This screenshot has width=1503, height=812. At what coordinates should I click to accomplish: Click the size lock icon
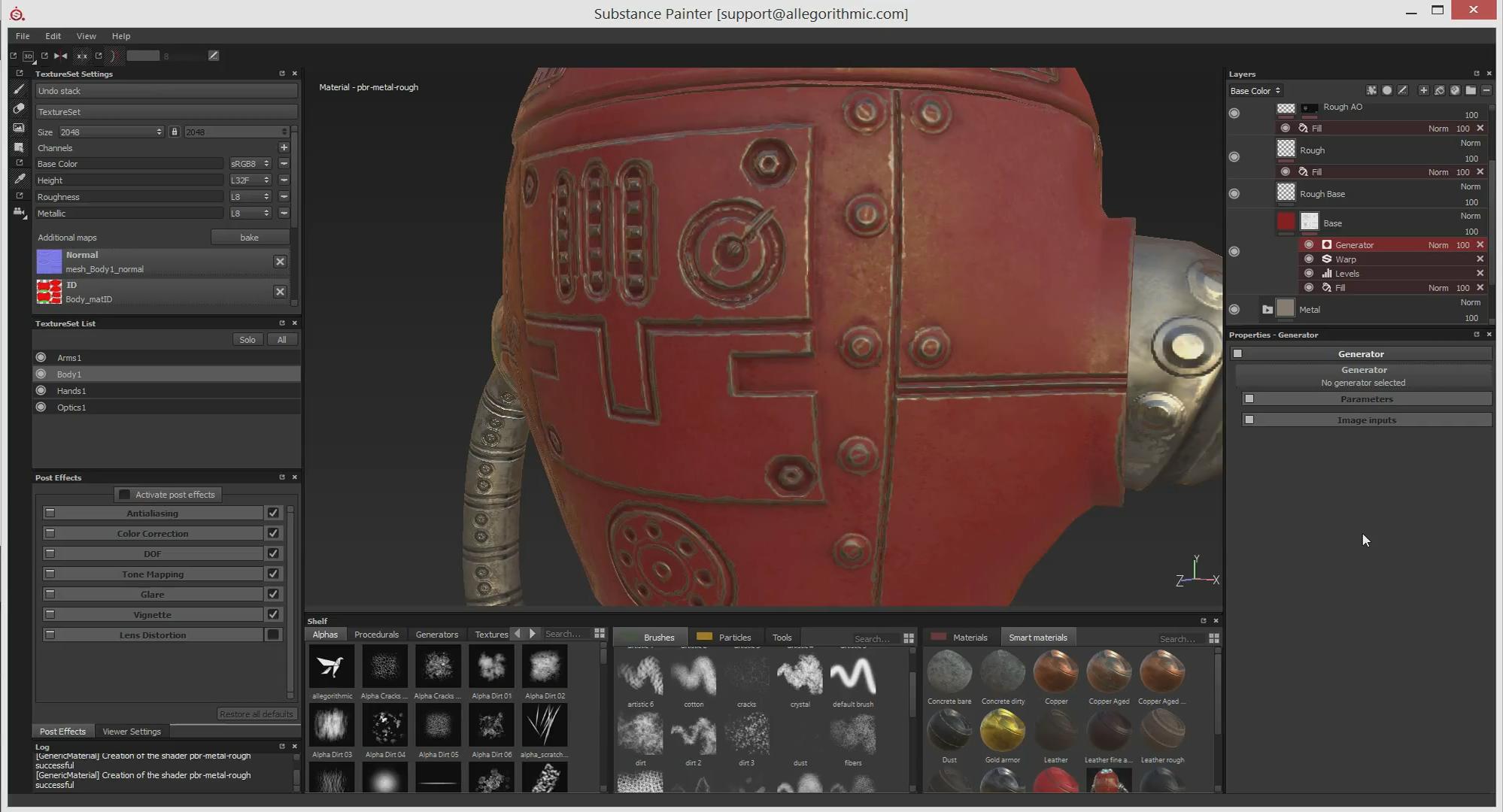point(174,132)
